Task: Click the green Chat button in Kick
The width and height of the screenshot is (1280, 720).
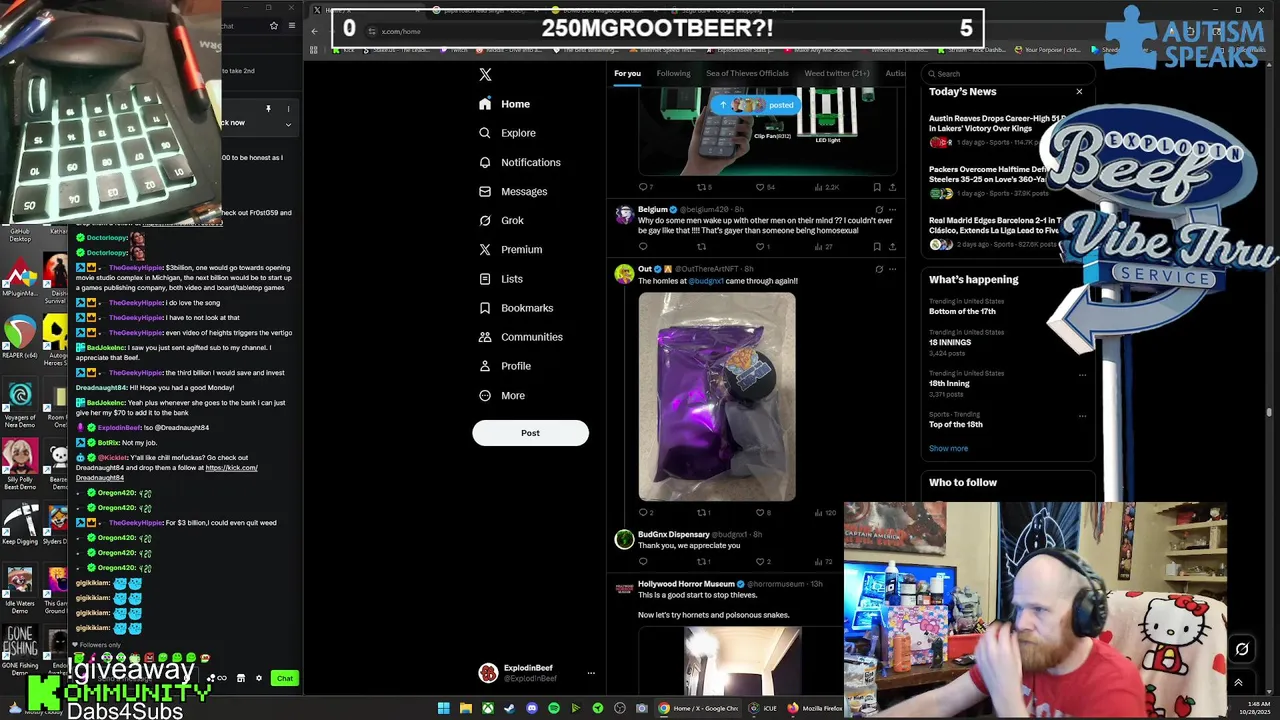Action: tap(285, 679)
